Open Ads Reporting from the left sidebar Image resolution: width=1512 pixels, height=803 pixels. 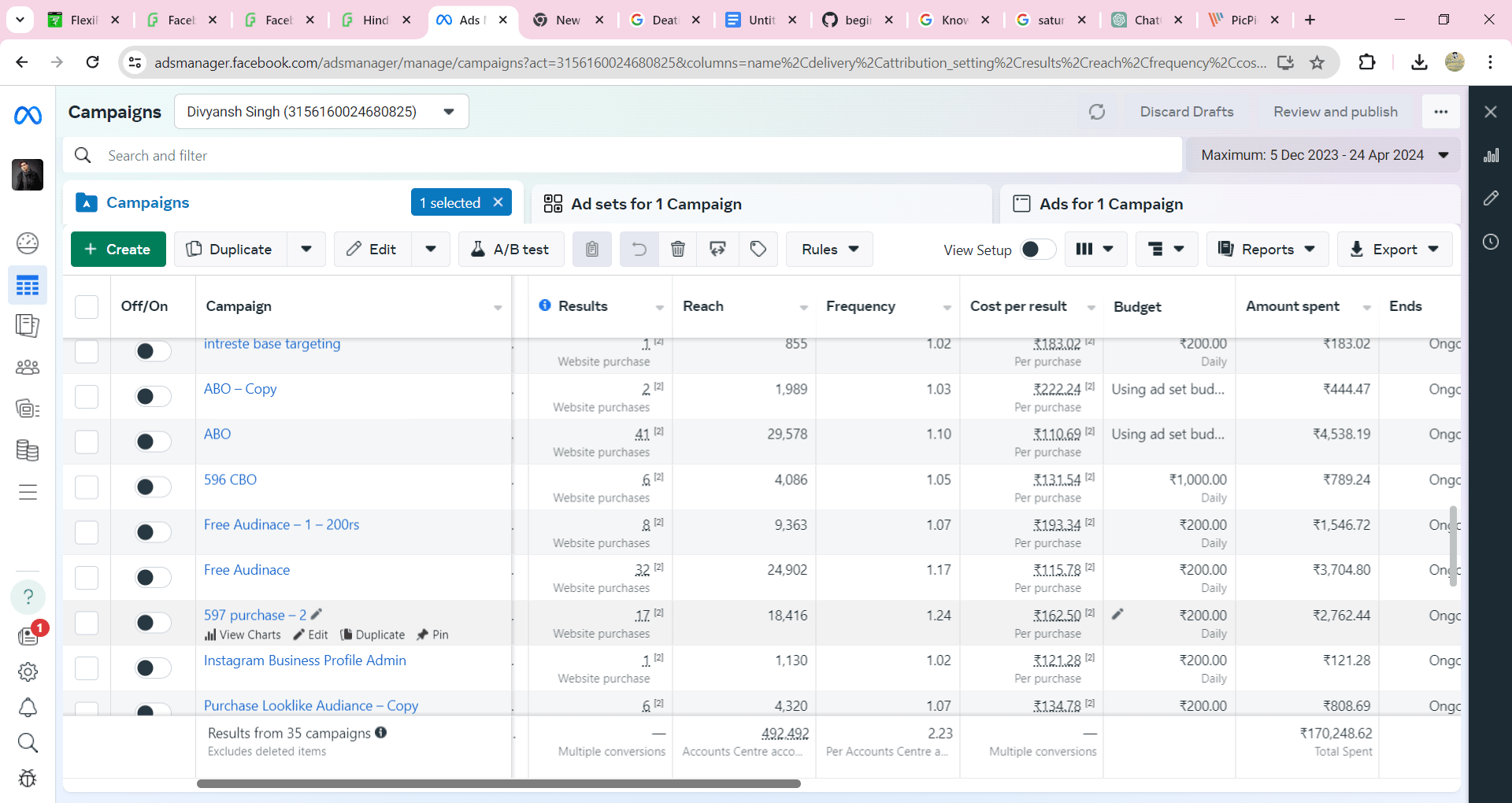[28, 326]
